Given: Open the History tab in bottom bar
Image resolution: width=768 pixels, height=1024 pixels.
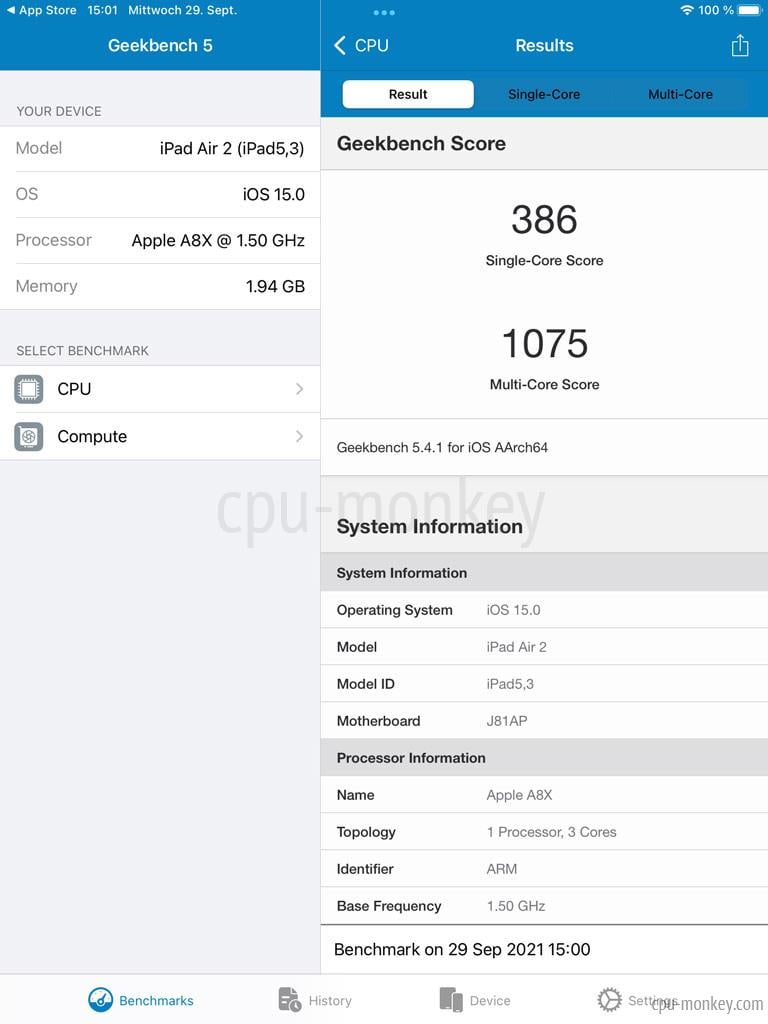Looking at the screenshot, I should point(315,1000).
